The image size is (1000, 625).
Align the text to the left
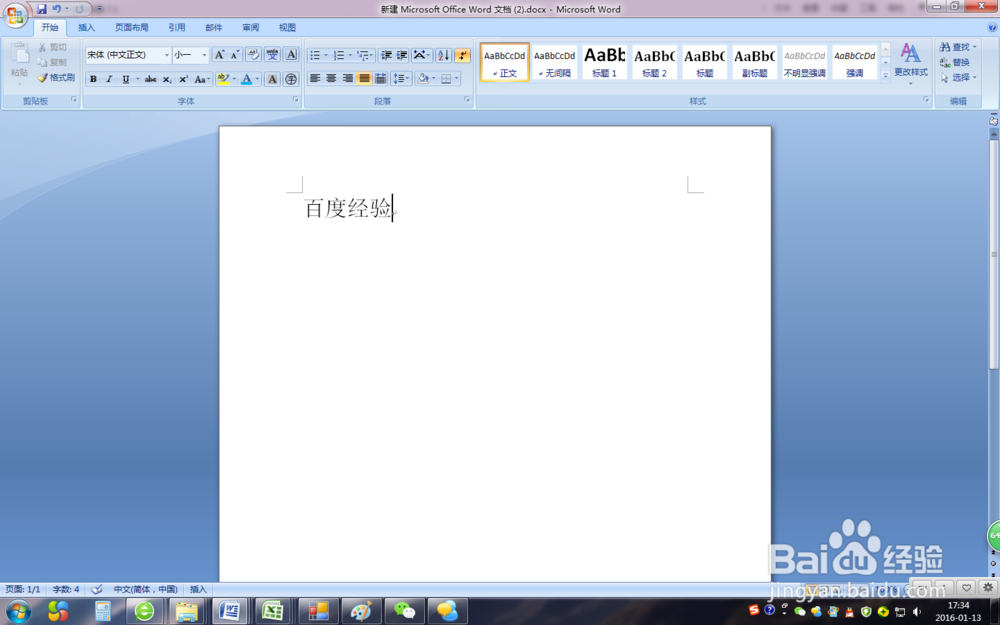tap(314, 79)
